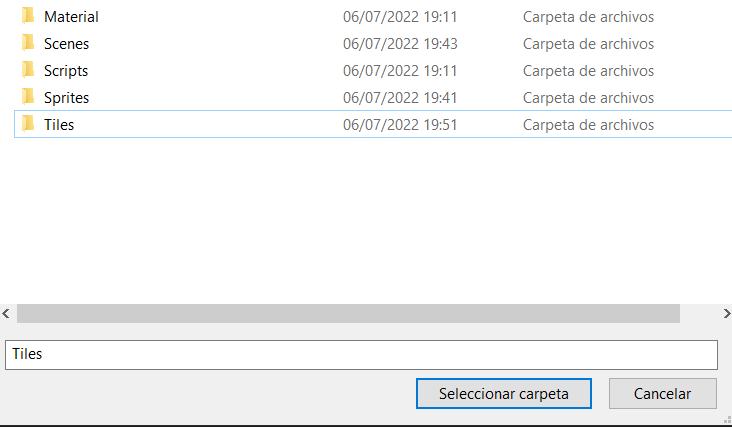732x427 pixels.
Task: Select the Material folder name
Action: [71, 17]
